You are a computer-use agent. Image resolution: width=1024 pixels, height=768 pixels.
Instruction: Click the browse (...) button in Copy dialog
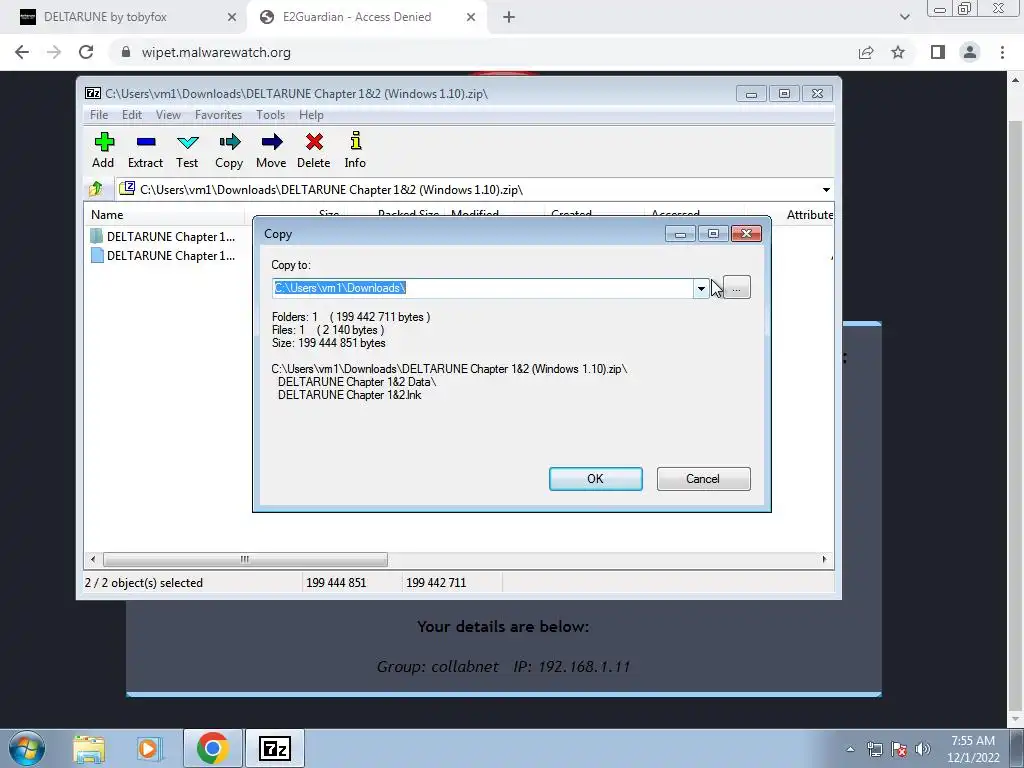tap(737, 288)
